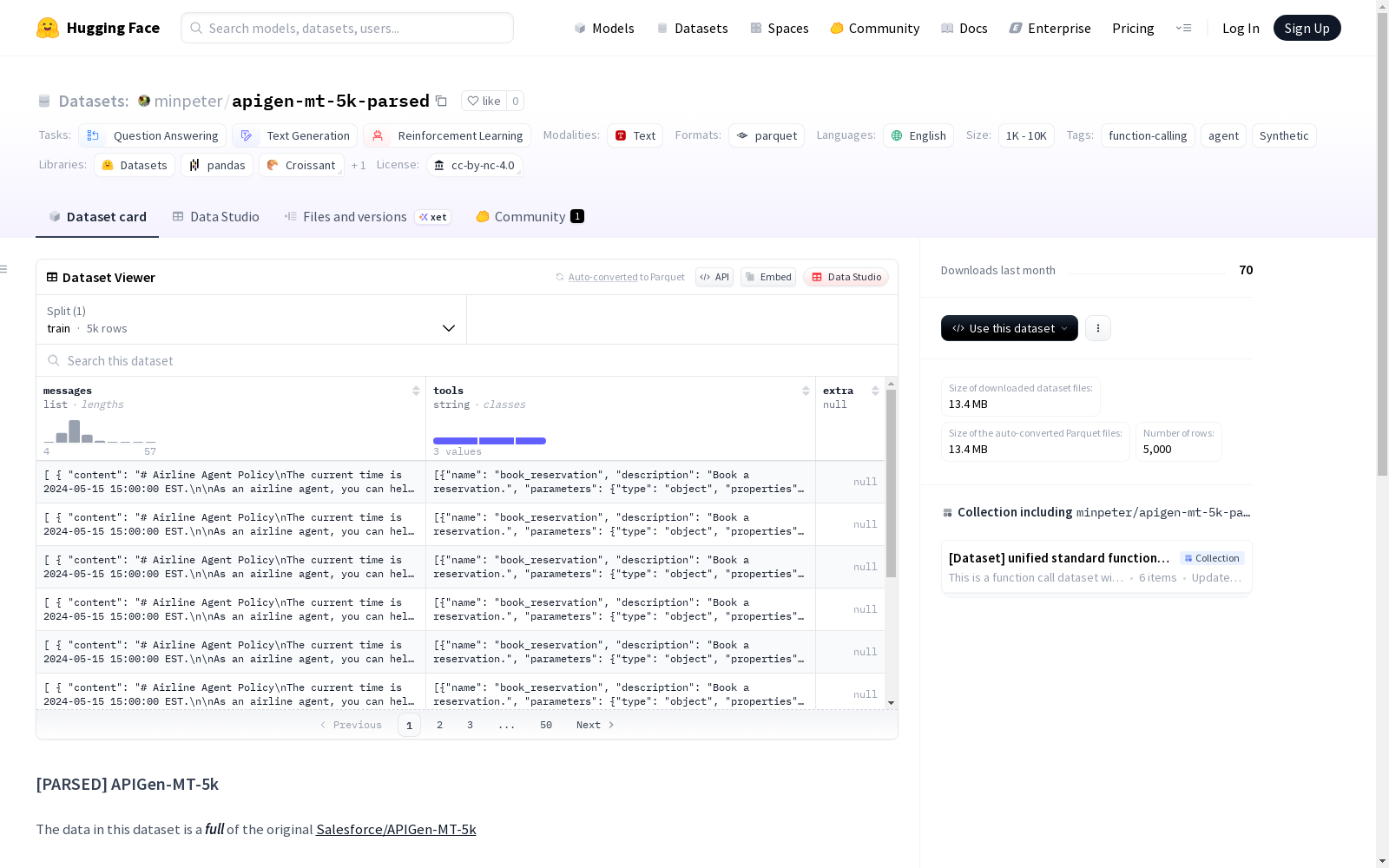Image resolution: width=1389 pixels, height=868 pixels.
Task: Go to Spaces in the top navigation
Action: [x=780, y=28]
